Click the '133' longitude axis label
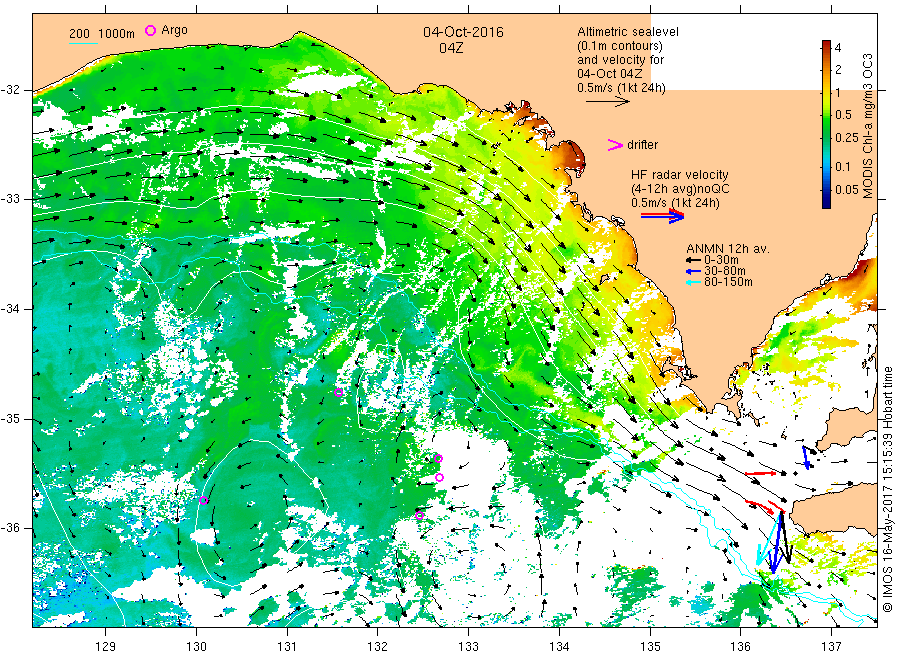Image resolution: width=900 pixels, height=660 pixels. point(468,647)
